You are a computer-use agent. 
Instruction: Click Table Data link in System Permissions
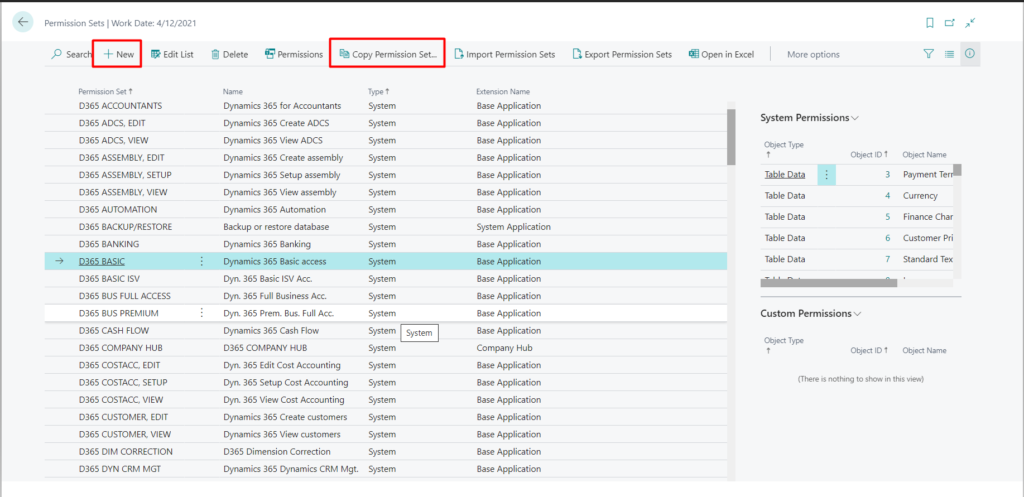(785, 174)
